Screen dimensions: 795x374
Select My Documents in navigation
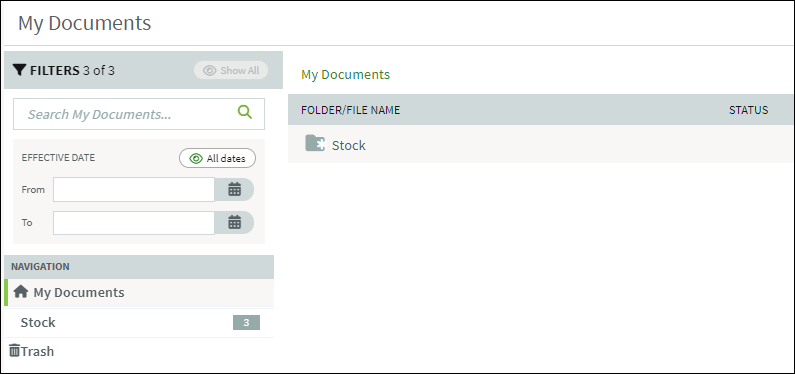click(139, 292)
